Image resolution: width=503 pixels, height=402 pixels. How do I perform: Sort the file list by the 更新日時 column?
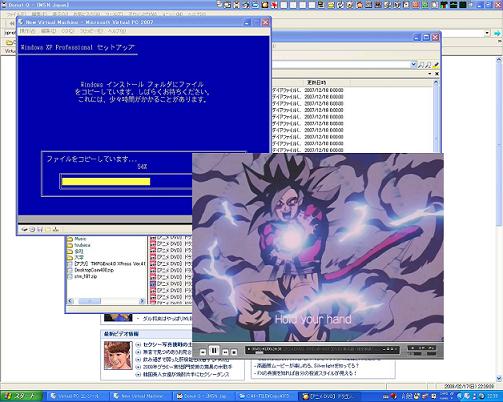coord(316,82)
